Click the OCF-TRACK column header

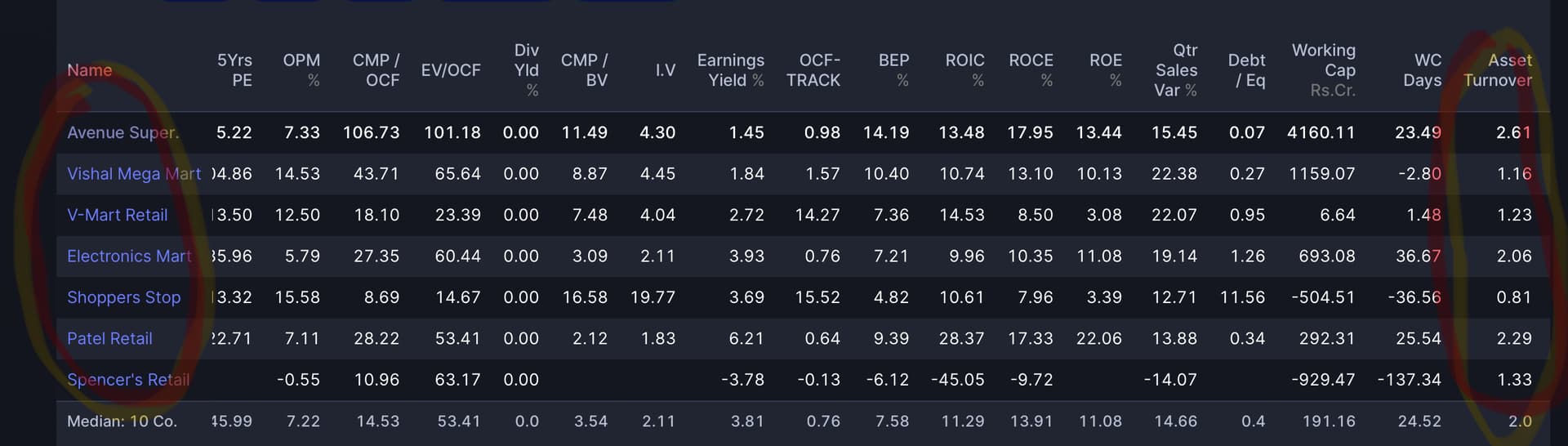[x=813, y=70]
